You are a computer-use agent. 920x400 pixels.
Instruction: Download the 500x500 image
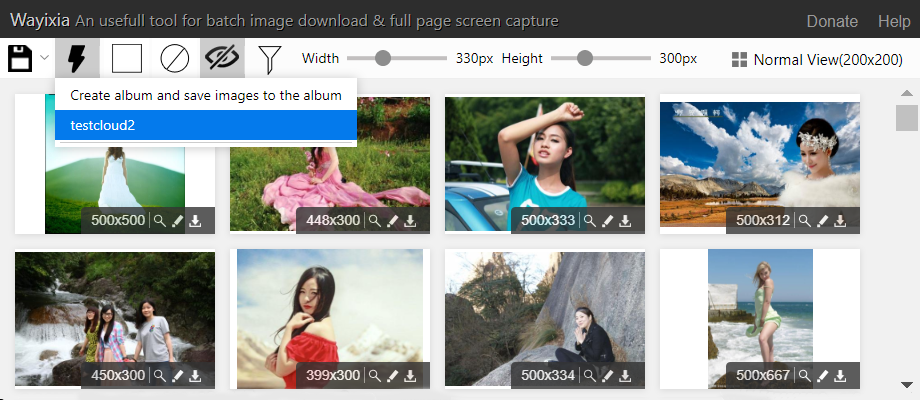[195, 221]
